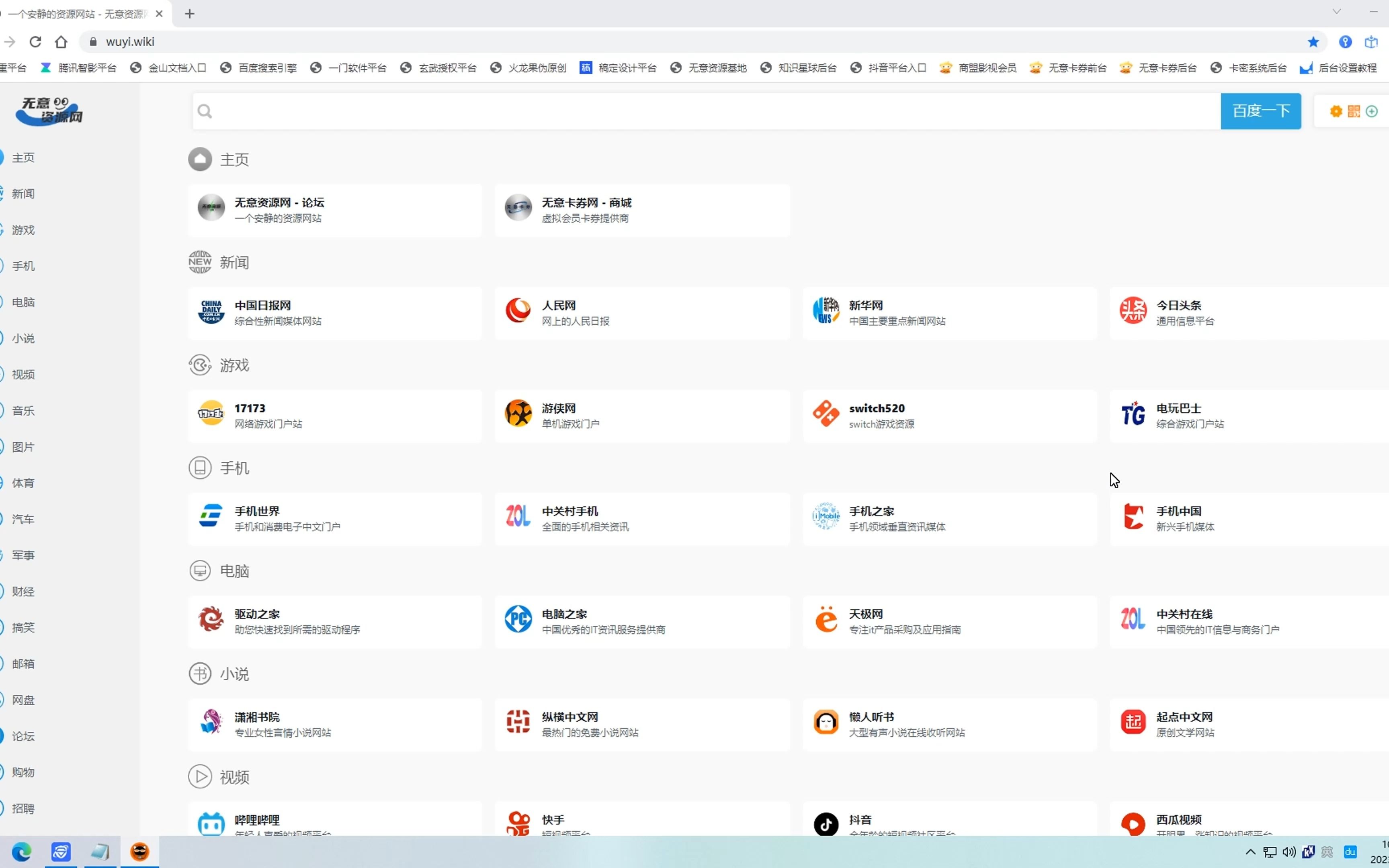Select 财经 in the left sidebar
The width and height of the screenshot is (1389, 868).
[x=23, y=592]
